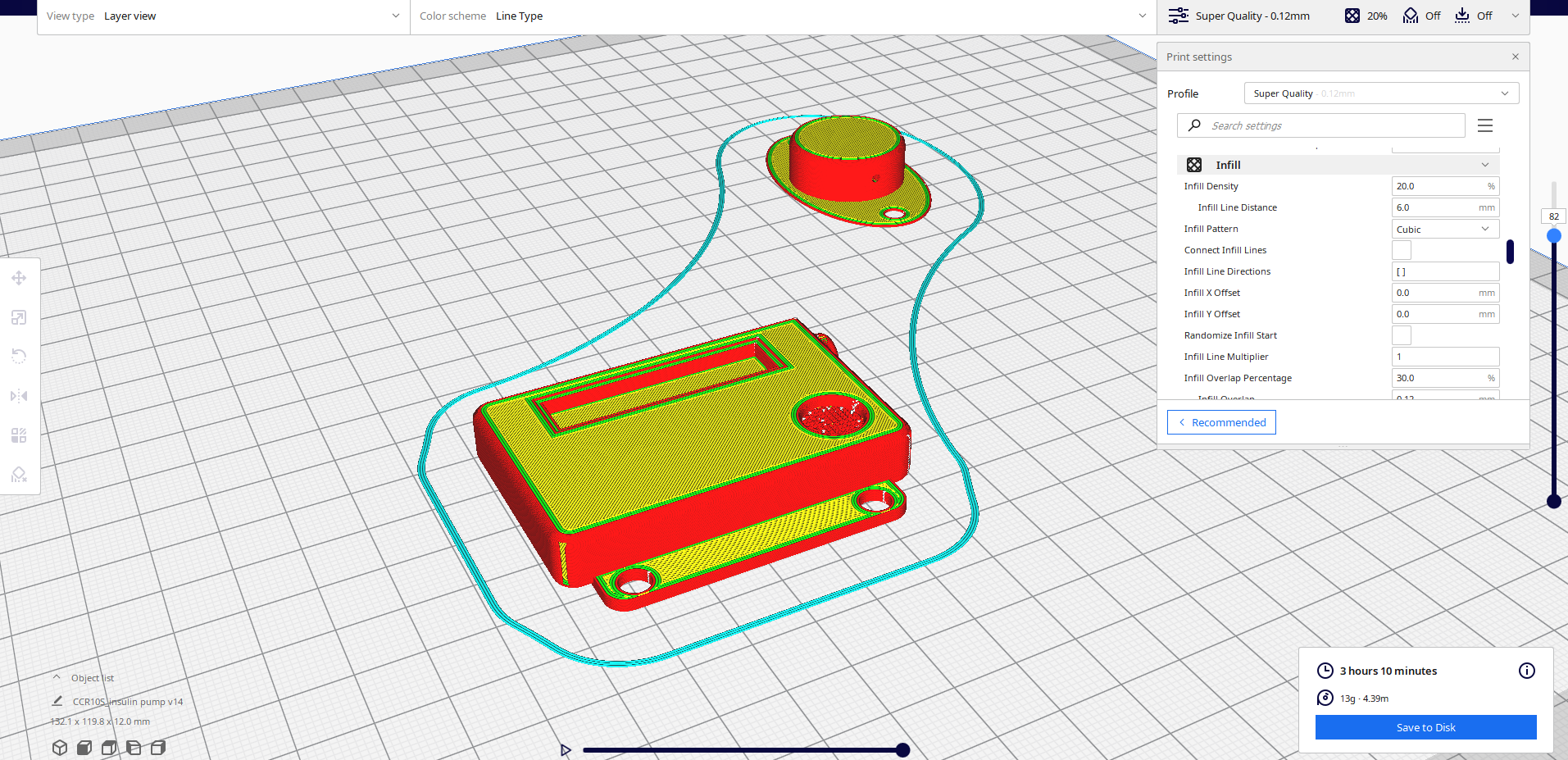Viewport: 1568px width, 760px height.
Task: Edit the Infill Line Distance value
Action: 1445,207
